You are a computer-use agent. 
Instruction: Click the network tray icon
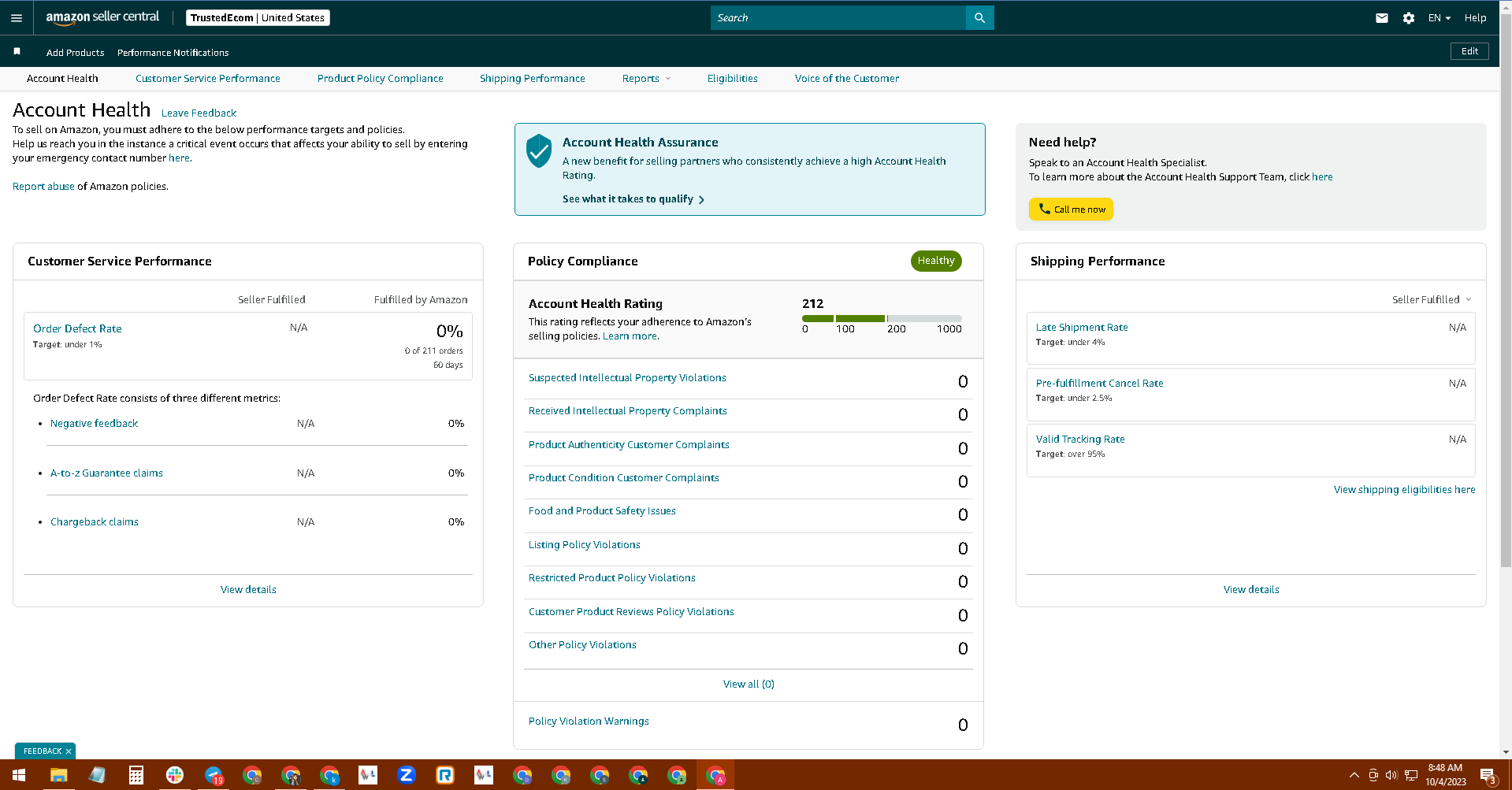click(x=1411, y=775)
